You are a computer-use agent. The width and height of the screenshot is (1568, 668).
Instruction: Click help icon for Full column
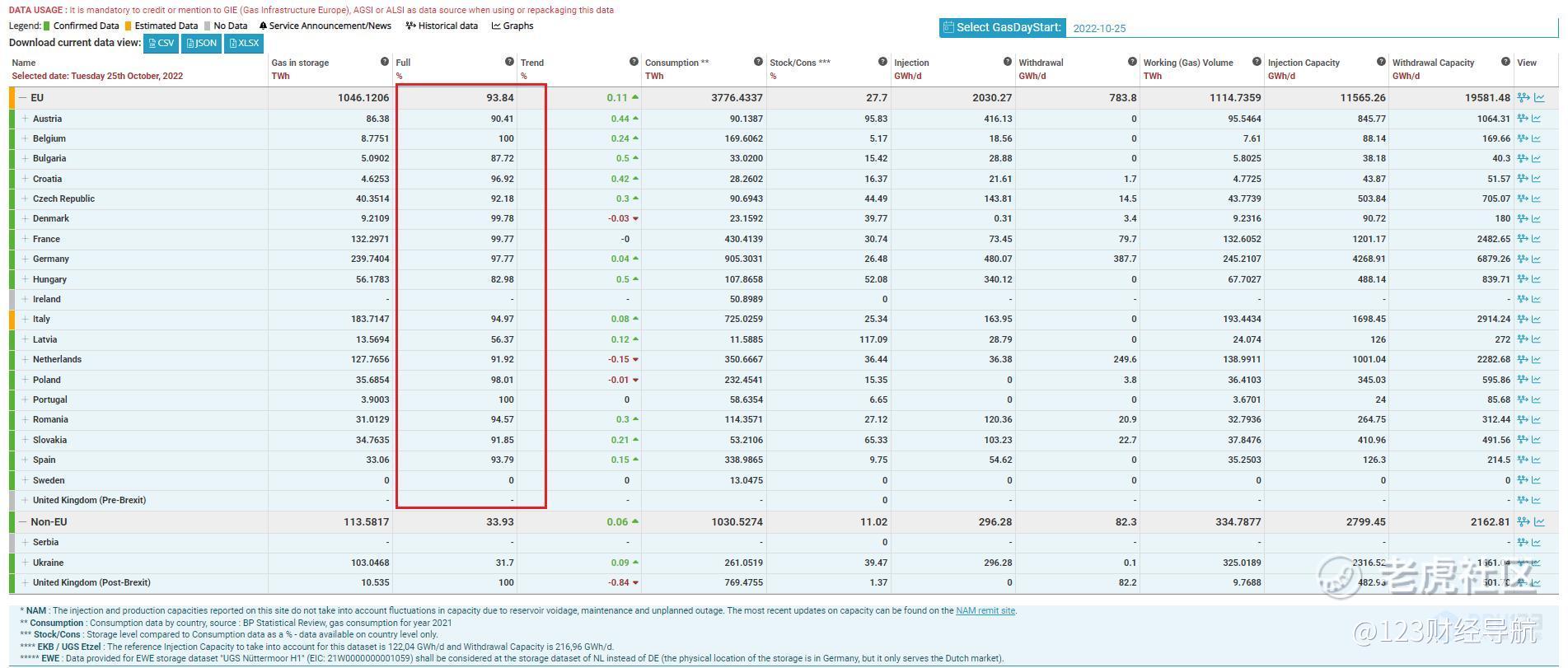(x=509, y=63)
